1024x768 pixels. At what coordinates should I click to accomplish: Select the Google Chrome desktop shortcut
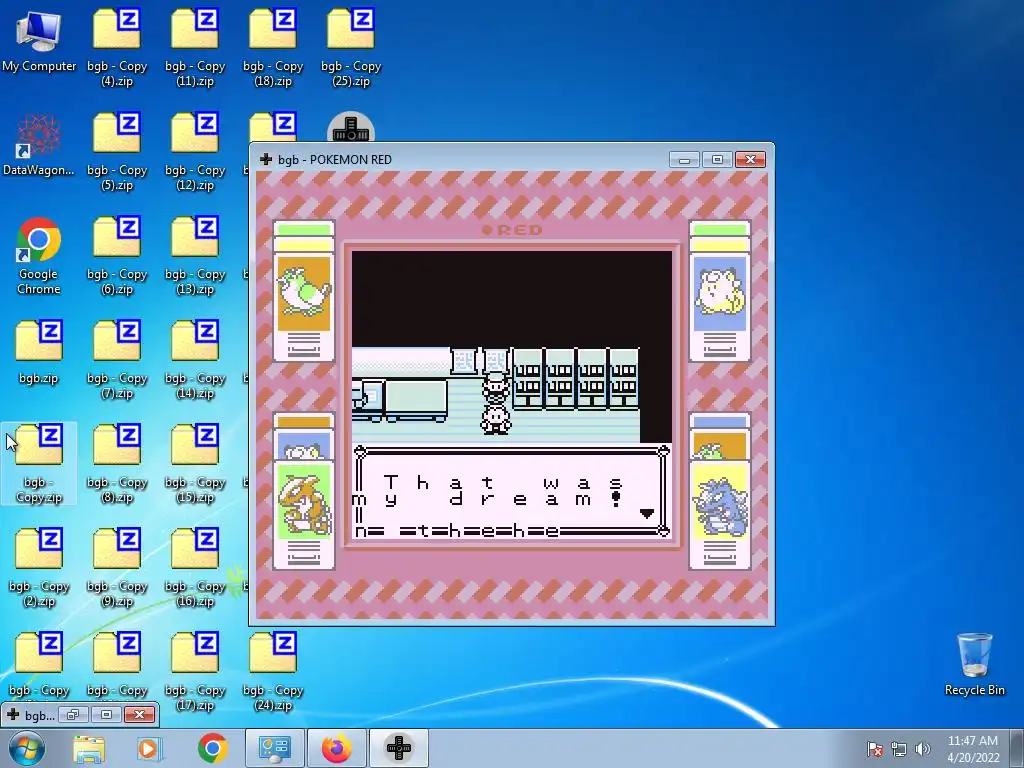pos(39,256)
